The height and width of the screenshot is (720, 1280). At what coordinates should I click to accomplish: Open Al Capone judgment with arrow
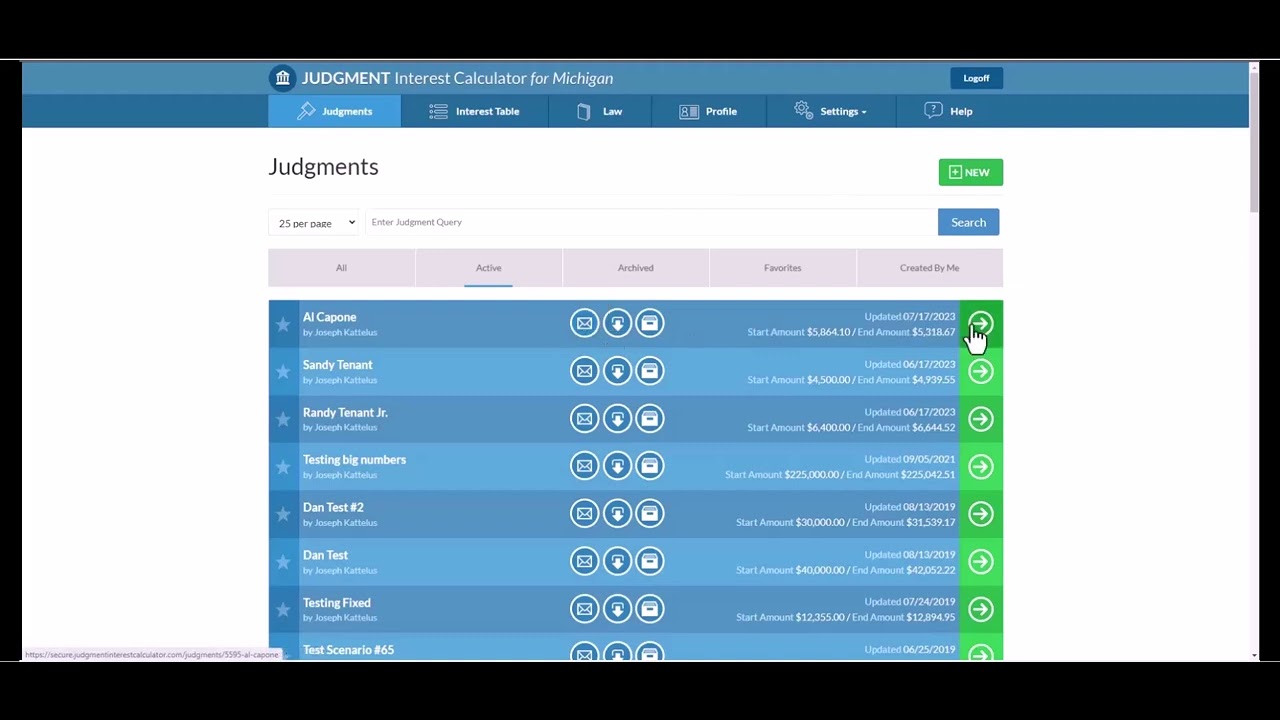tap(981, 324)
